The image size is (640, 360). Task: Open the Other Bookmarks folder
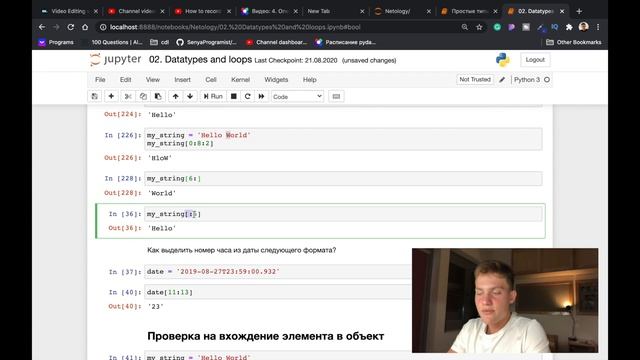(574, 42)
